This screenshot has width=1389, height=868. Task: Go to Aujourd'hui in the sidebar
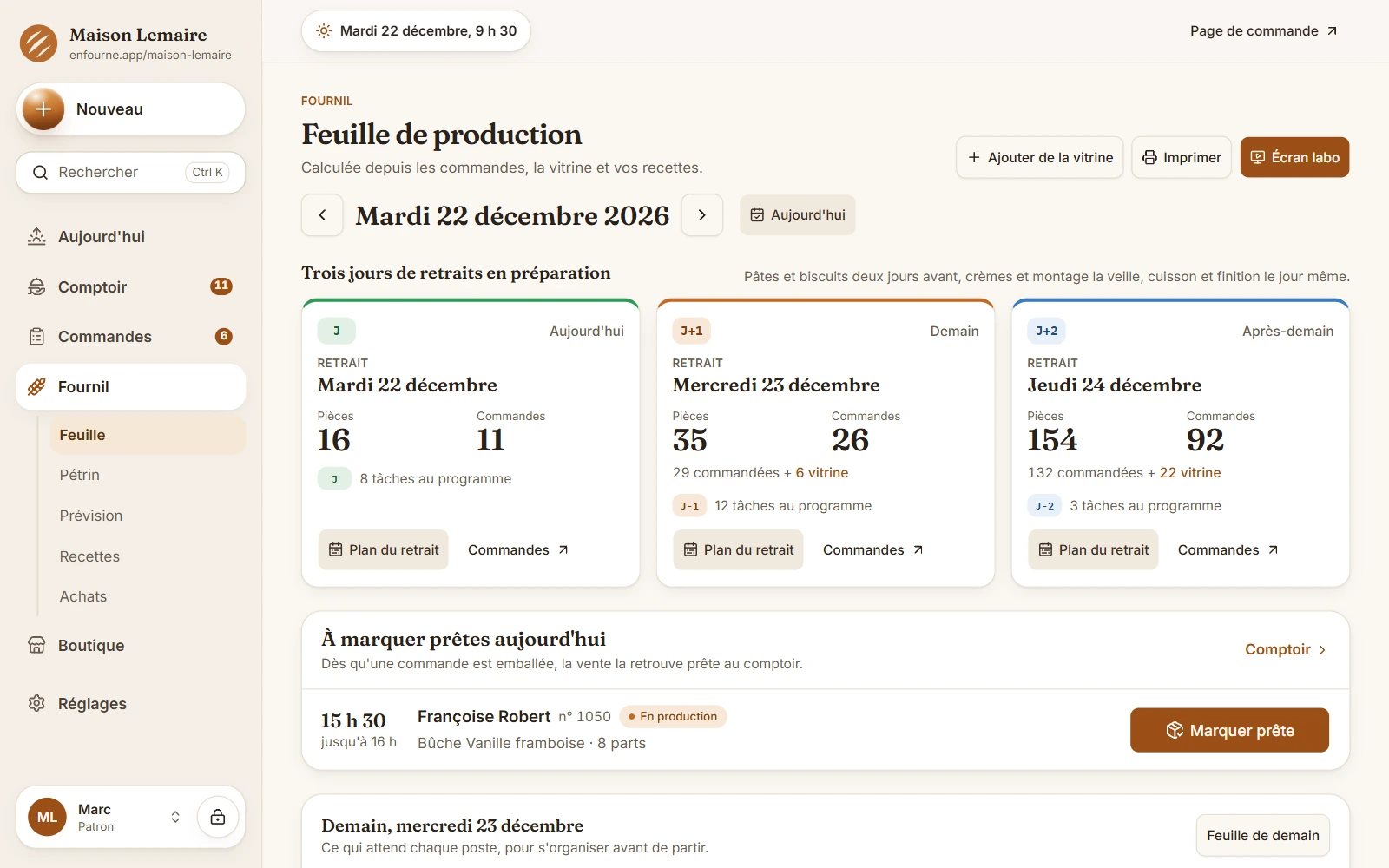pyautogui.click(x=130, y=237)
